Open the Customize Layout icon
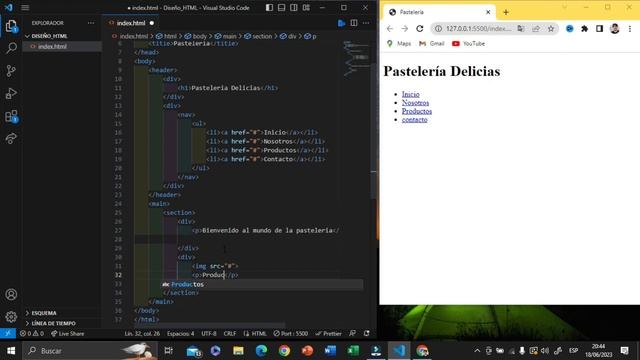The height and width of the screenshot is (360, 640). tap(306, 7)
